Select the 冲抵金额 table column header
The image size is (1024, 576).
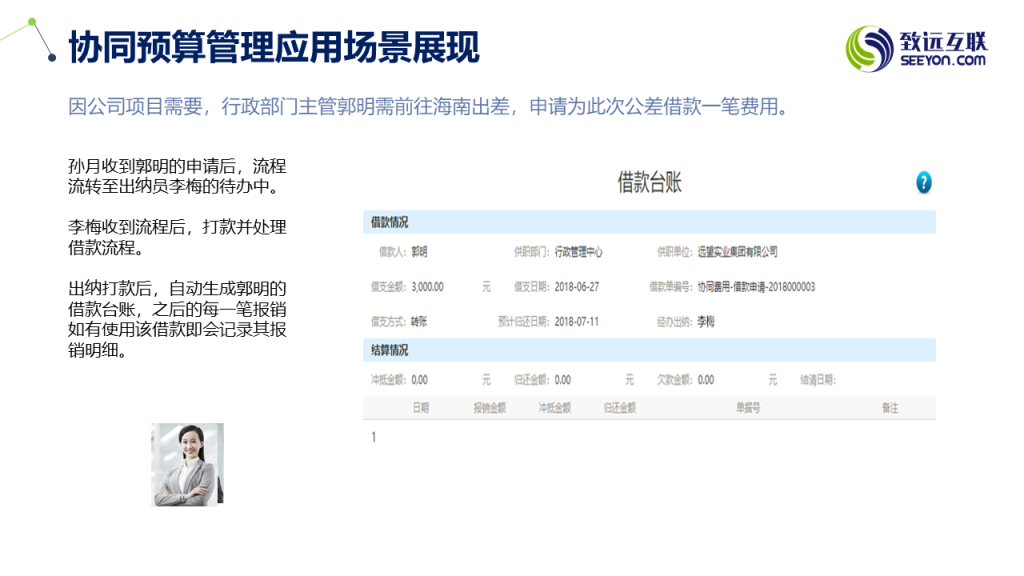pos(554,408)
